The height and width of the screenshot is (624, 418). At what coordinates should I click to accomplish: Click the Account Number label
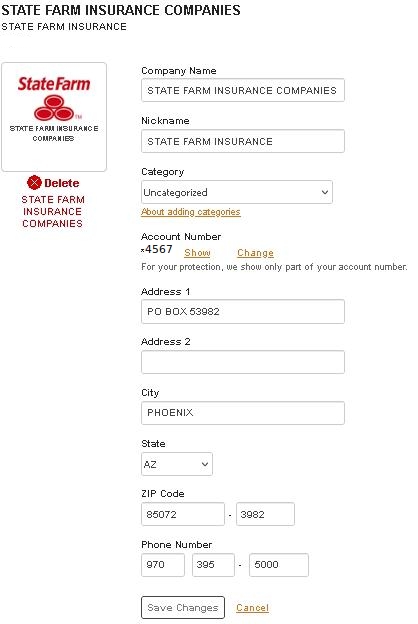(x=181, y=237)
